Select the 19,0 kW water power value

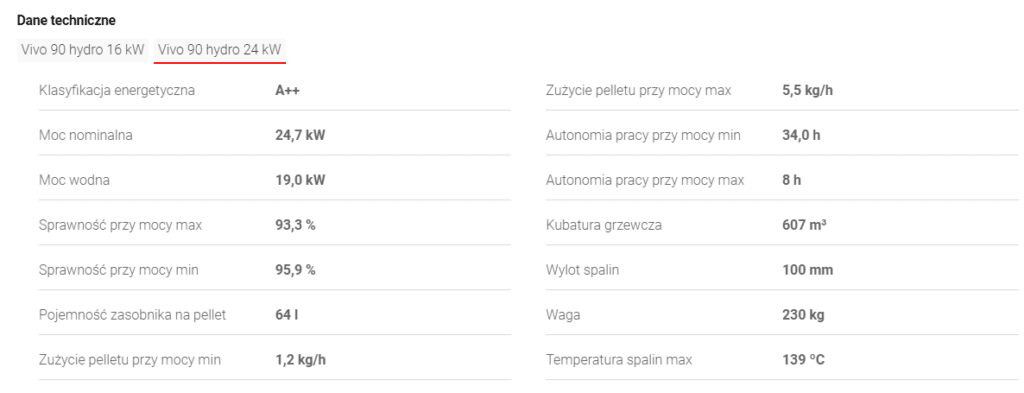tap(300, 180)
